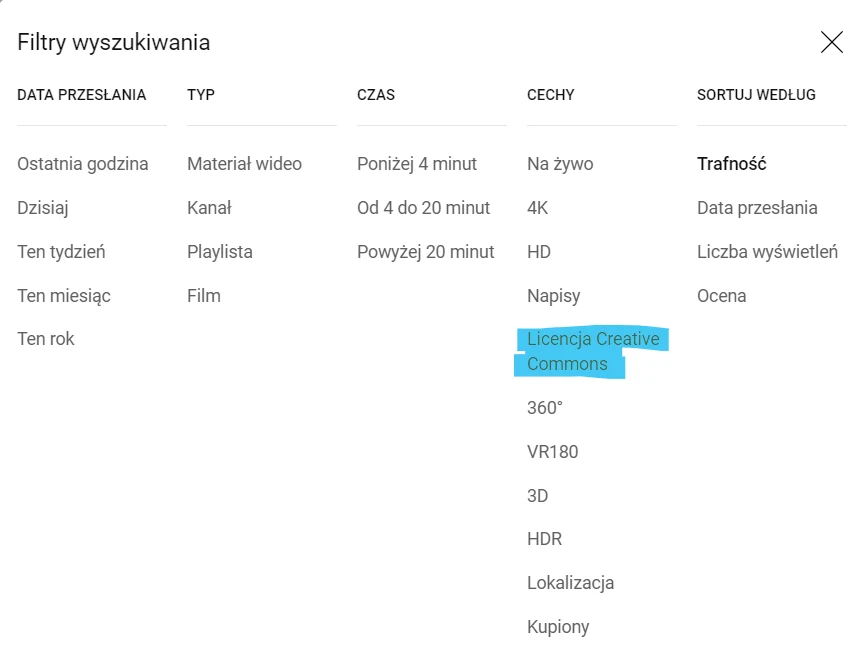Show only Kanał results
The image size is (858, 658).
(209, 208)
